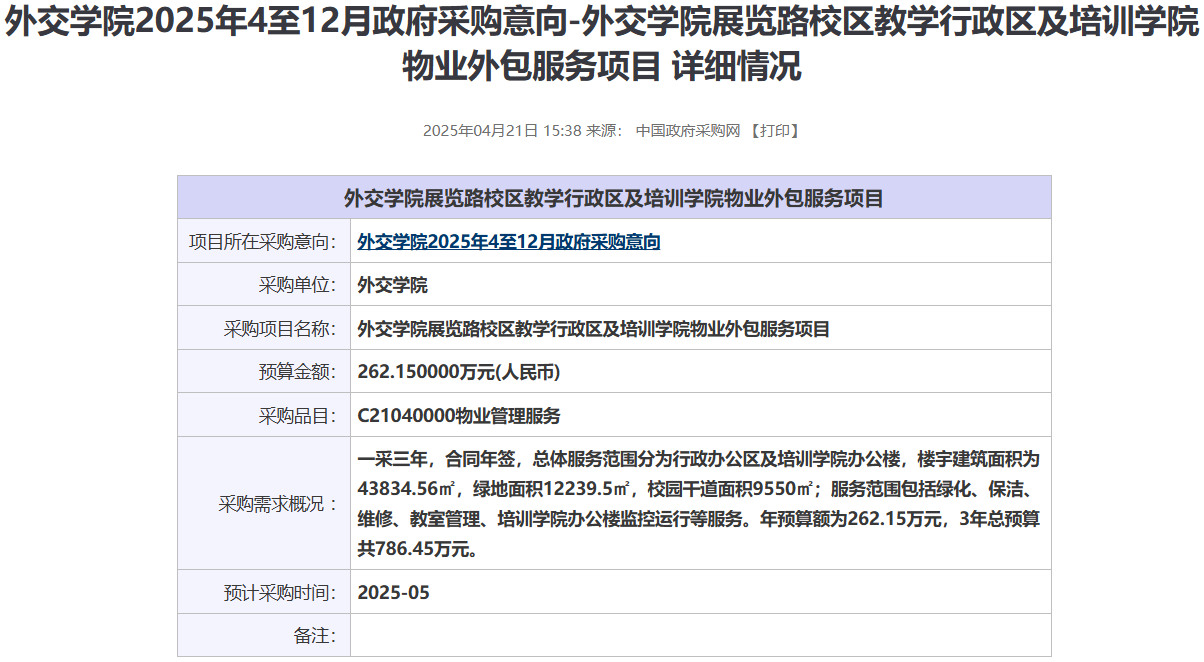Click the 【打印】 print link

775,131
